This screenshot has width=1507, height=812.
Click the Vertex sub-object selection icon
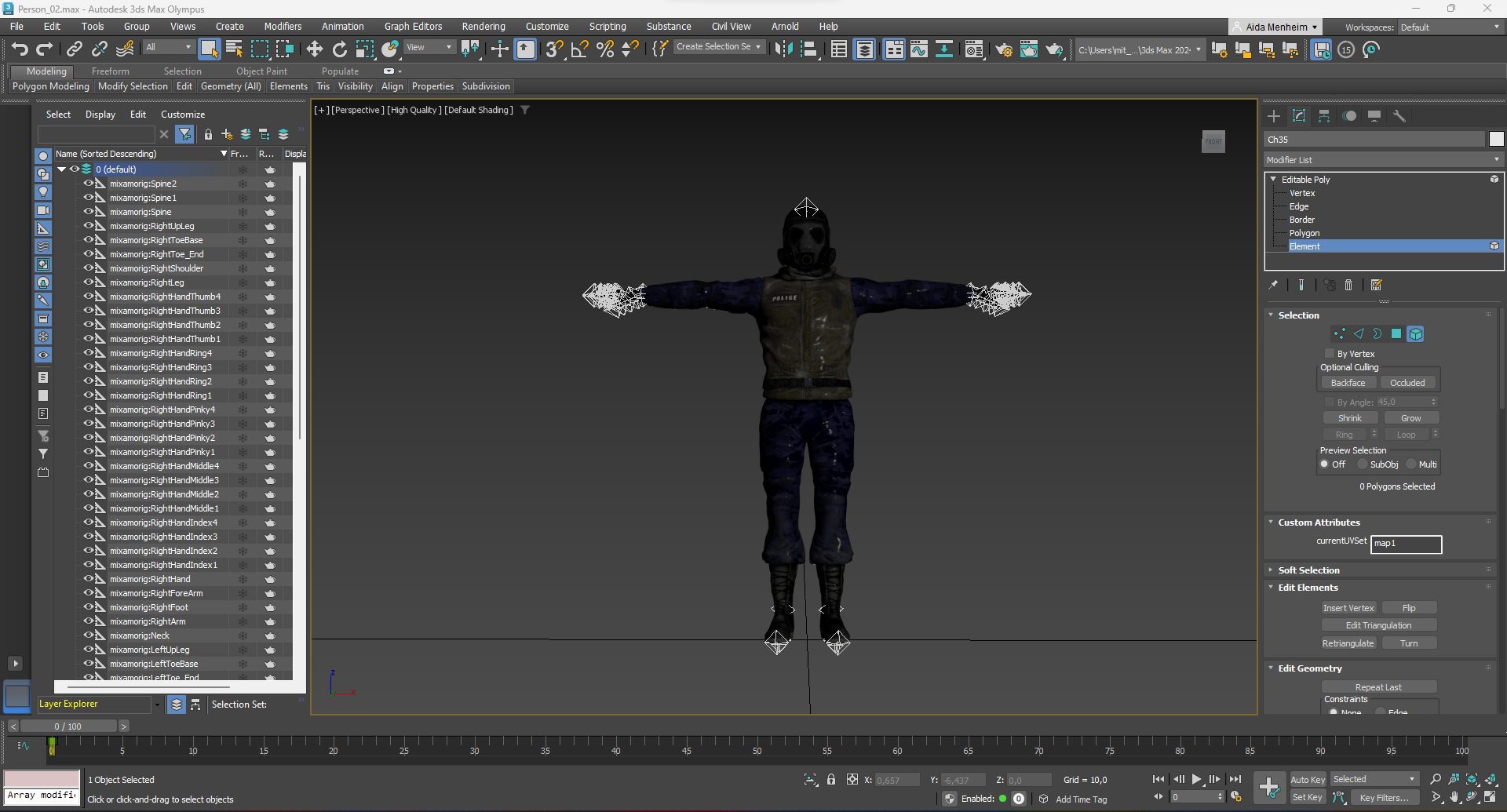click(1339, 334)
